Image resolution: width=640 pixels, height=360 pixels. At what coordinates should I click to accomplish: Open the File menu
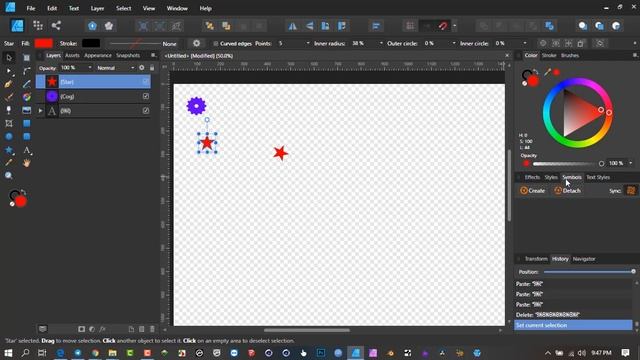coord(31,8)
